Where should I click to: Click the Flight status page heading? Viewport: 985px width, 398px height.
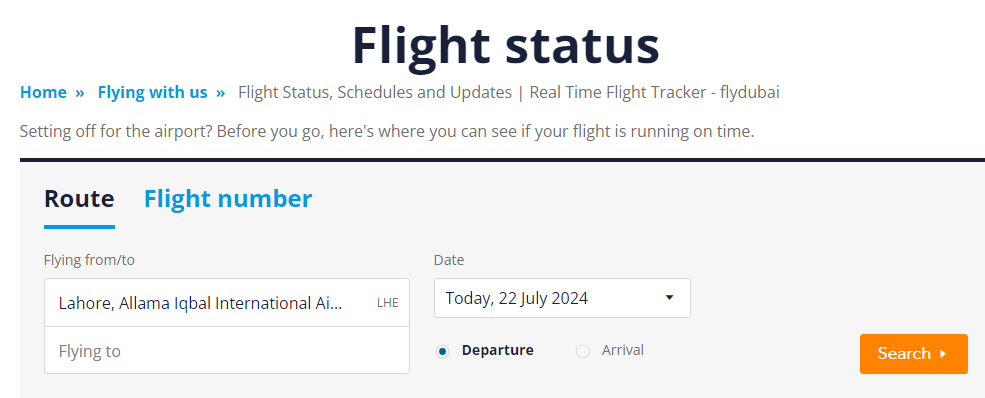(506, 45)
